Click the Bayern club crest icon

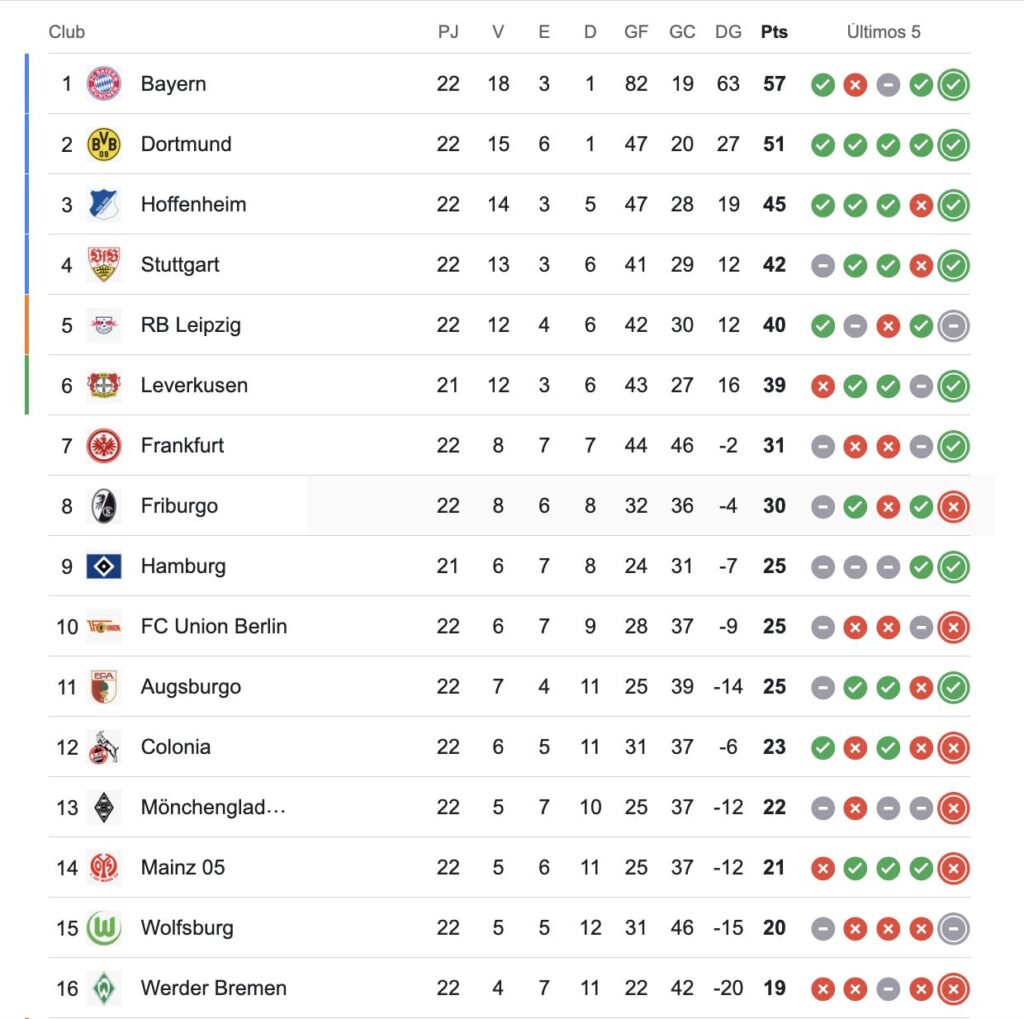[x=104, y=84]
